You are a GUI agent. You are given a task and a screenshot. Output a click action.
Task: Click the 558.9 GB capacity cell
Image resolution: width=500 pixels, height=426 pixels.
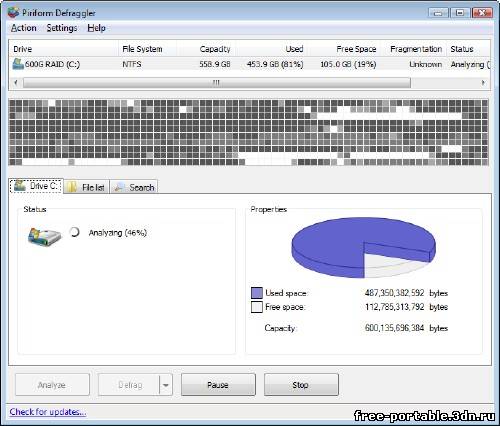tap(215, 64)
